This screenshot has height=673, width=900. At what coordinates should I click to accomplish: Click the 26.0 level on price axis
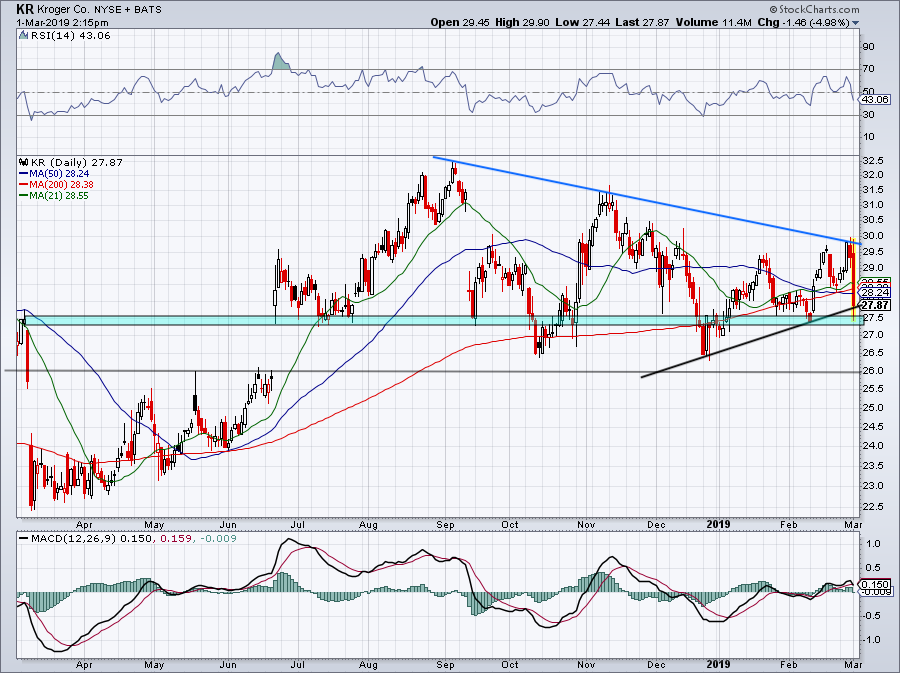(x=873, y=371)
